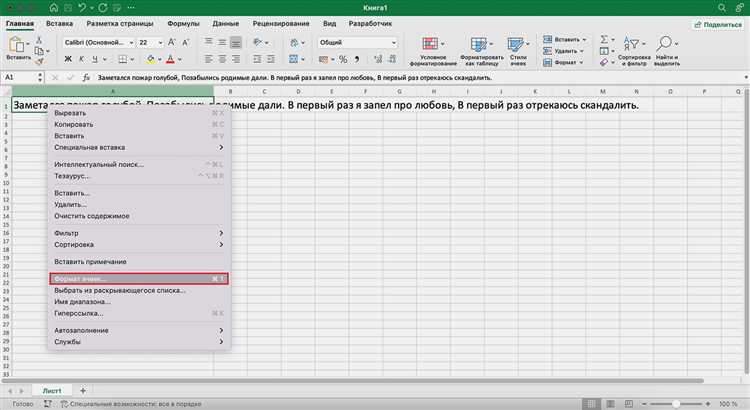The image size is (750, 410).
Task: Click the Bold (Ж) formatting icon
Action: click(68, 59)
